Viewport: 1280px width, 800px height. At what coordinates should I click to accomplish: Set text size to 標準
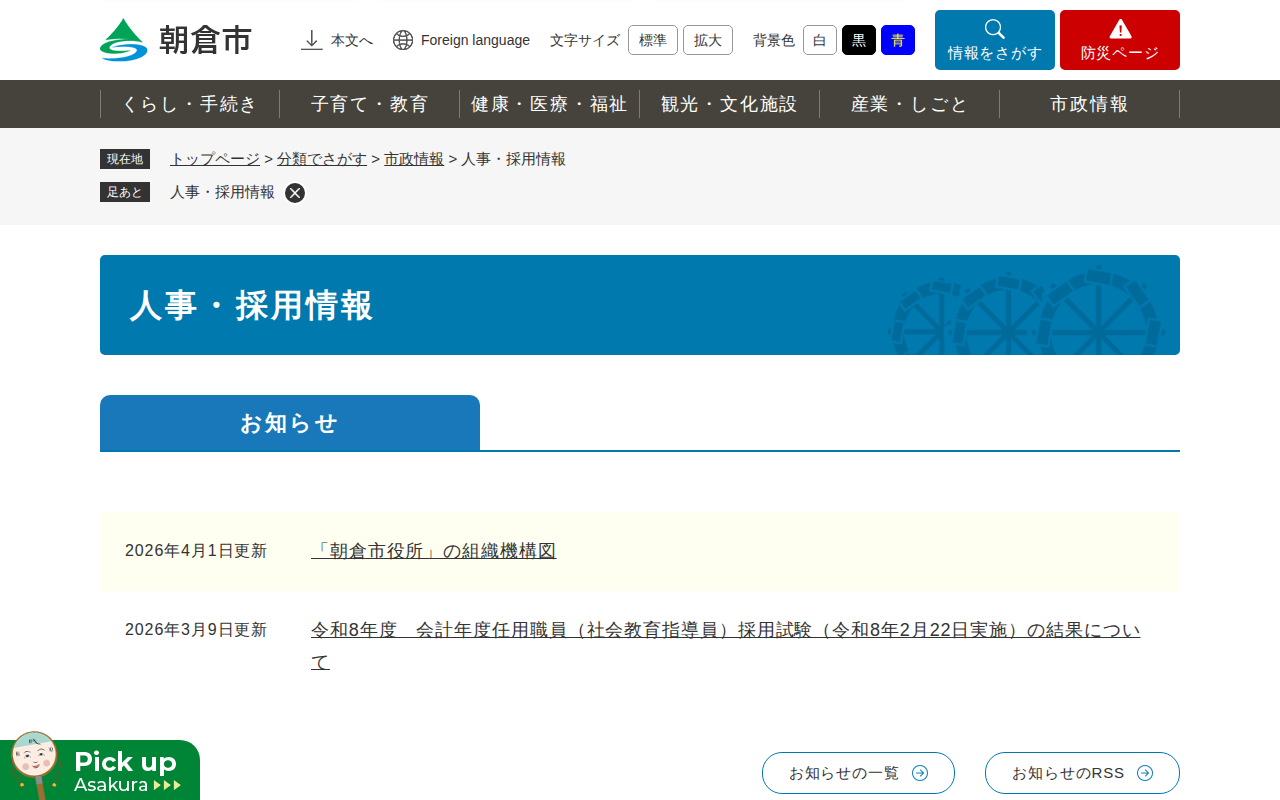pos(652,40)
